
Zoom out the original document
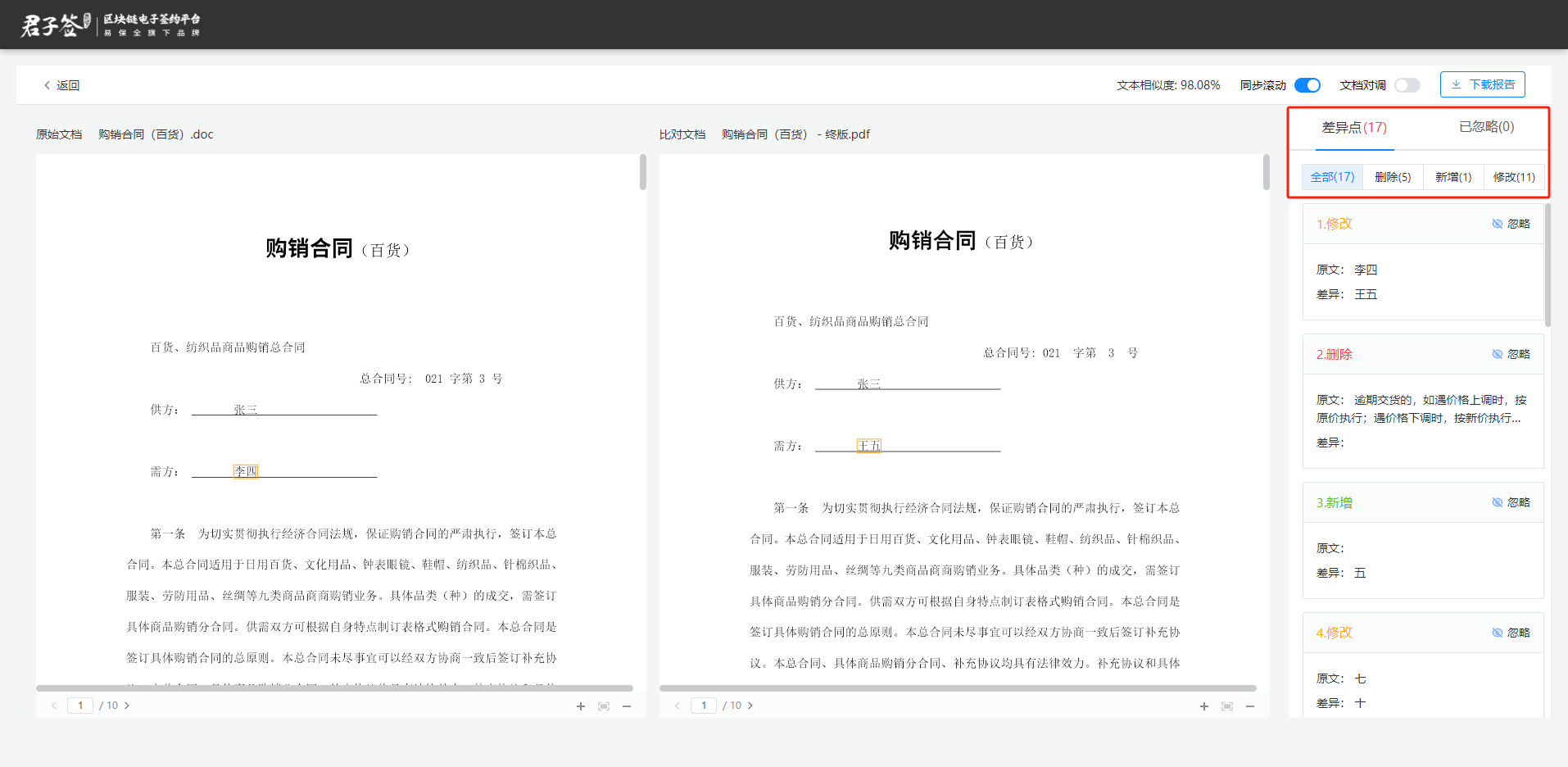click(x=627, y=706)
